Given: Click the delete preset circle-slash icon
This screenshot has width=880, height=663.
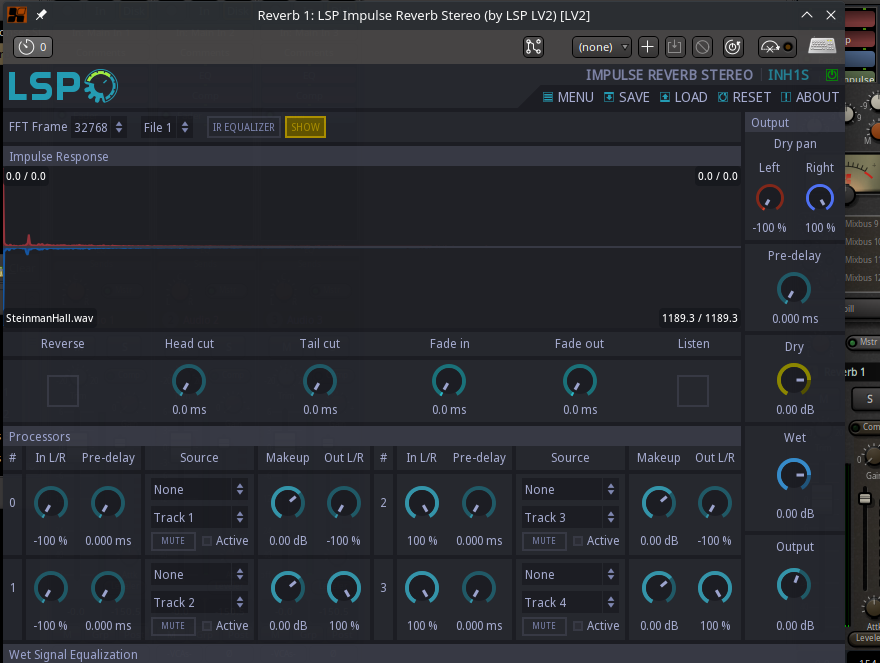Looking at the screenshot, I should (x=702, y=47).
